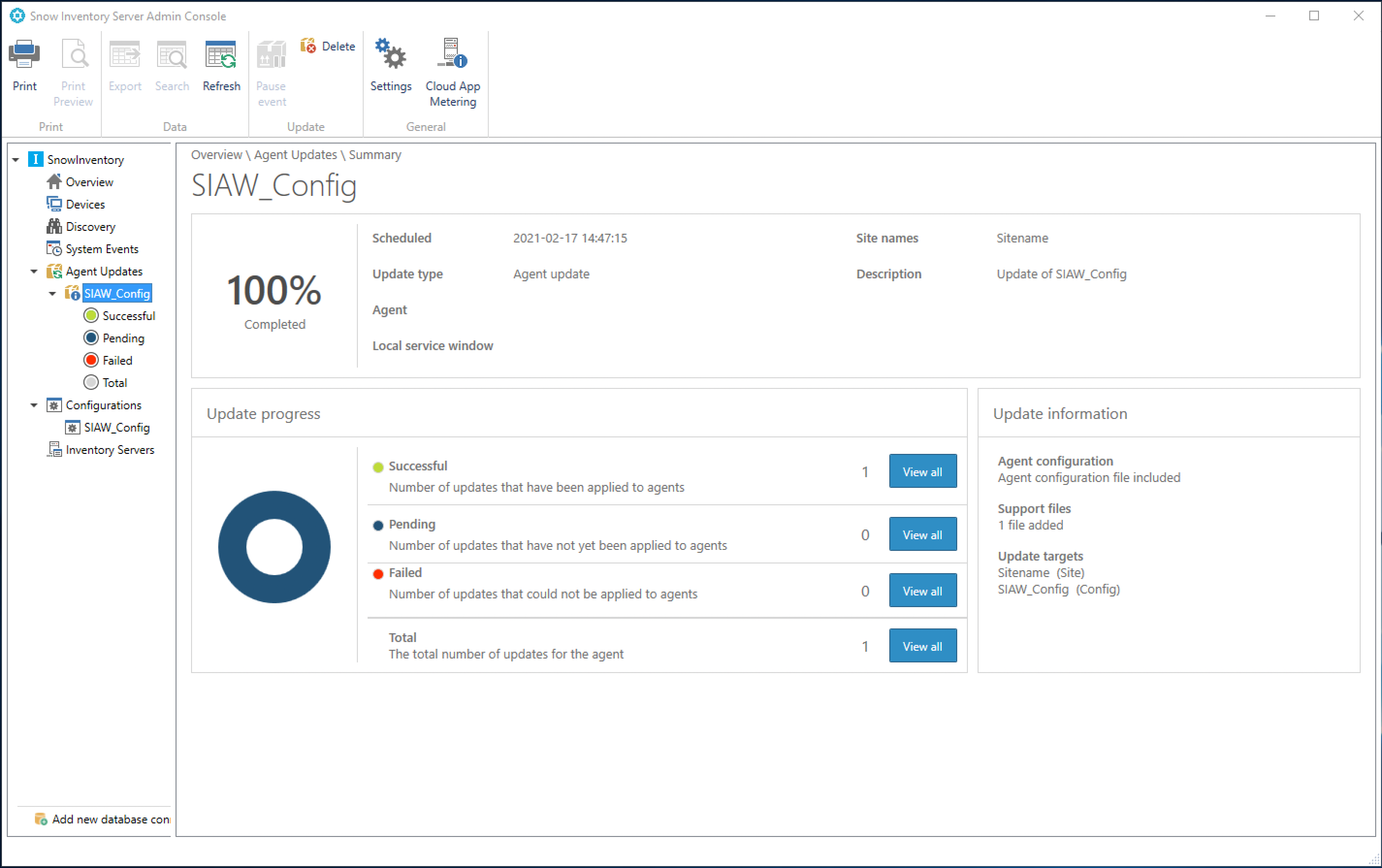1382x868 pixels.
Task: View all Successful updates
Action: [923, 471]
